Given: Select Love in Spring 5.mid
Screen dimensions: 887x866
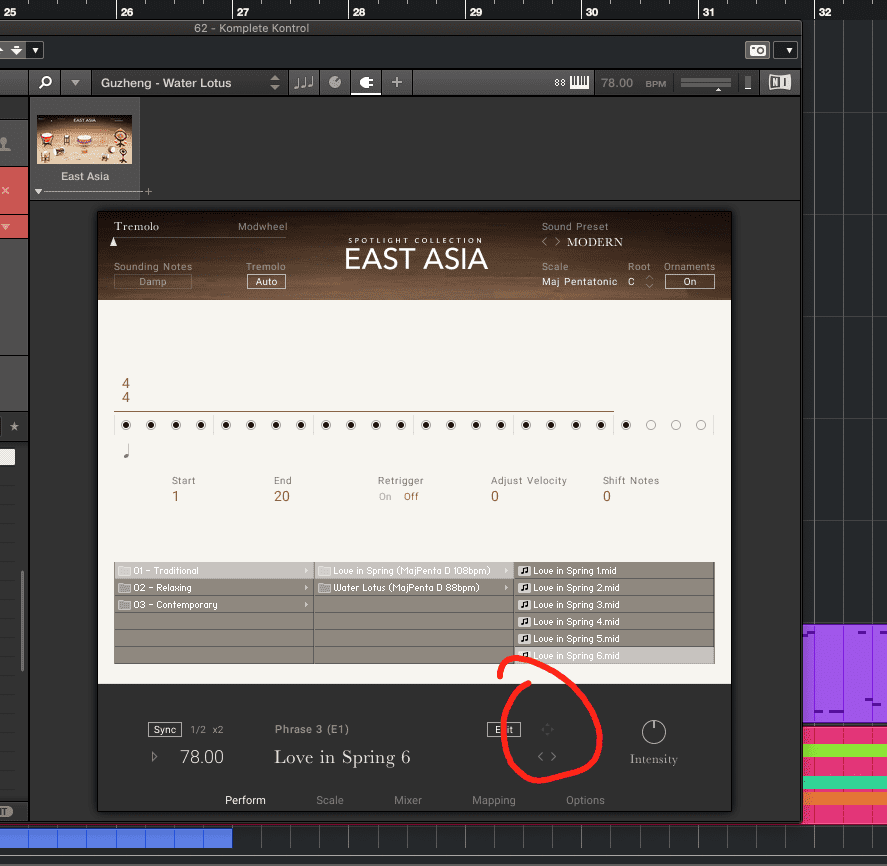Looking at the screenshot, I should 614,639.
